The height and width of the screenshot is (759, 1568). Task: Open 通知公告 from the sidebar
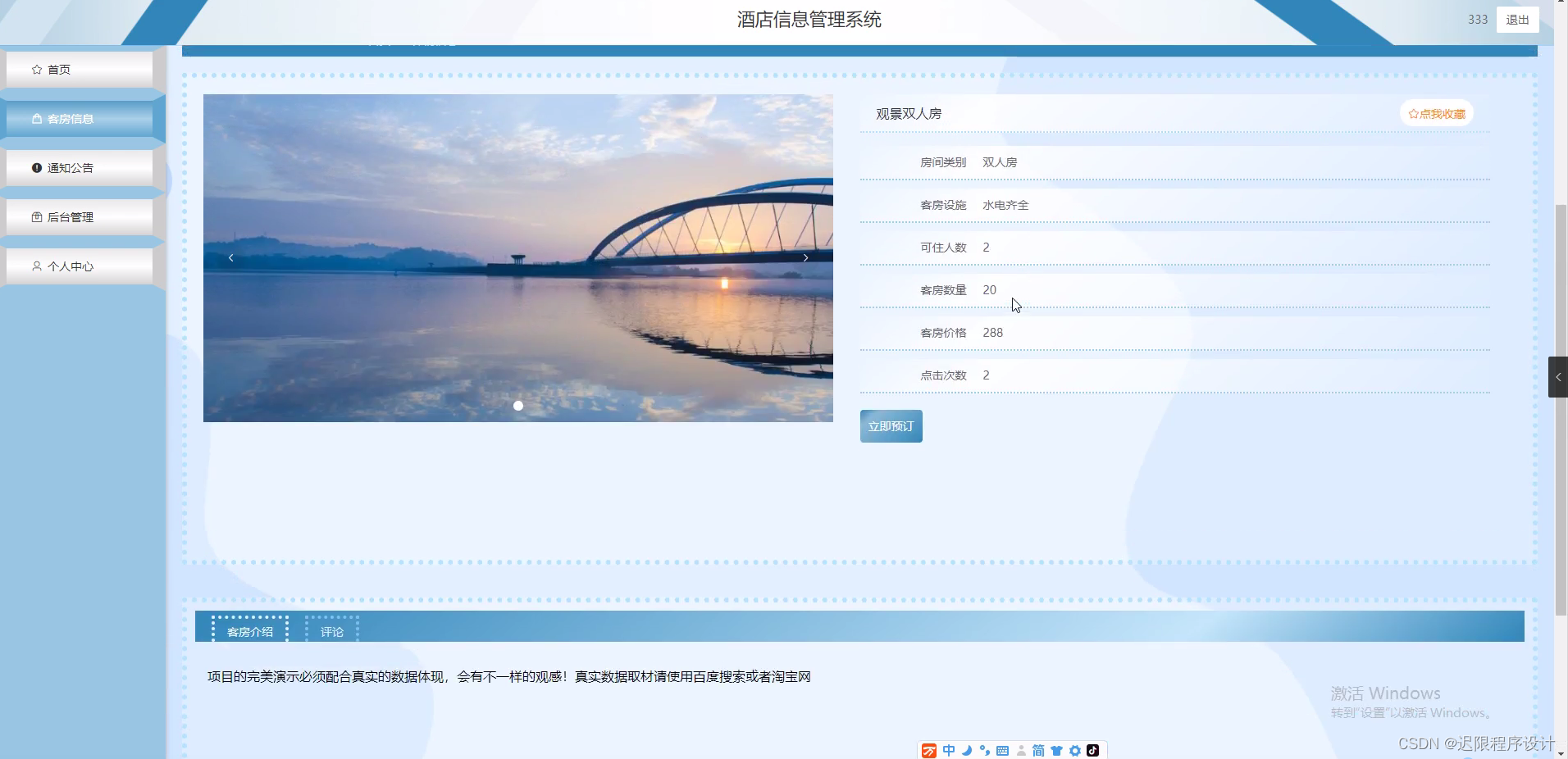tap(79, 168)
